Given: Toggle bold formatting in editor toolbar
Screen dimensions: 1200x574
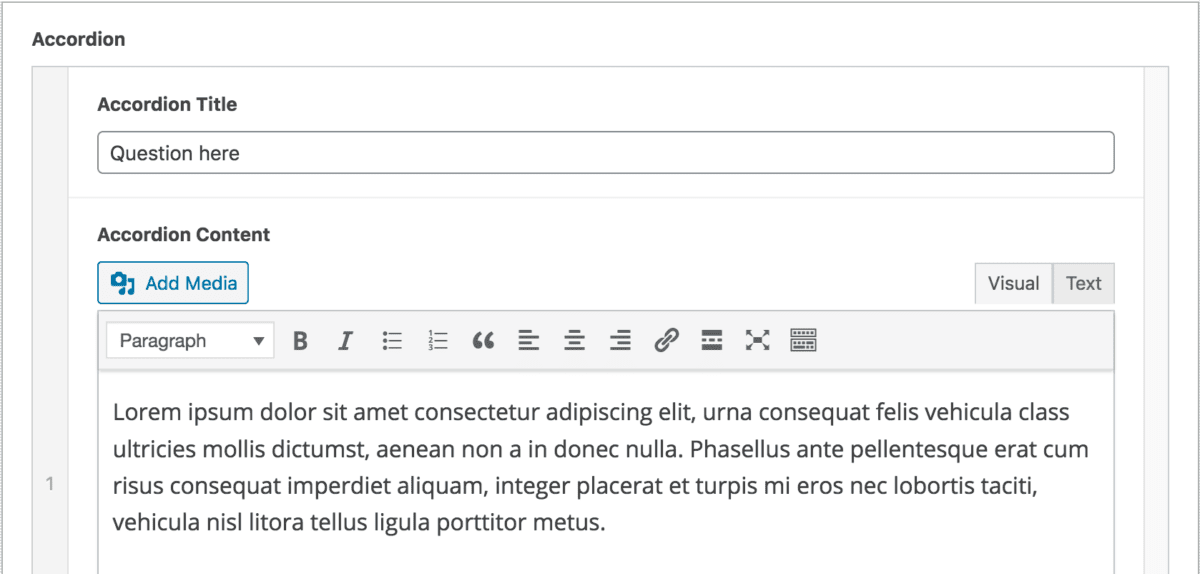Looking at the screenshot, I should 300,341.
